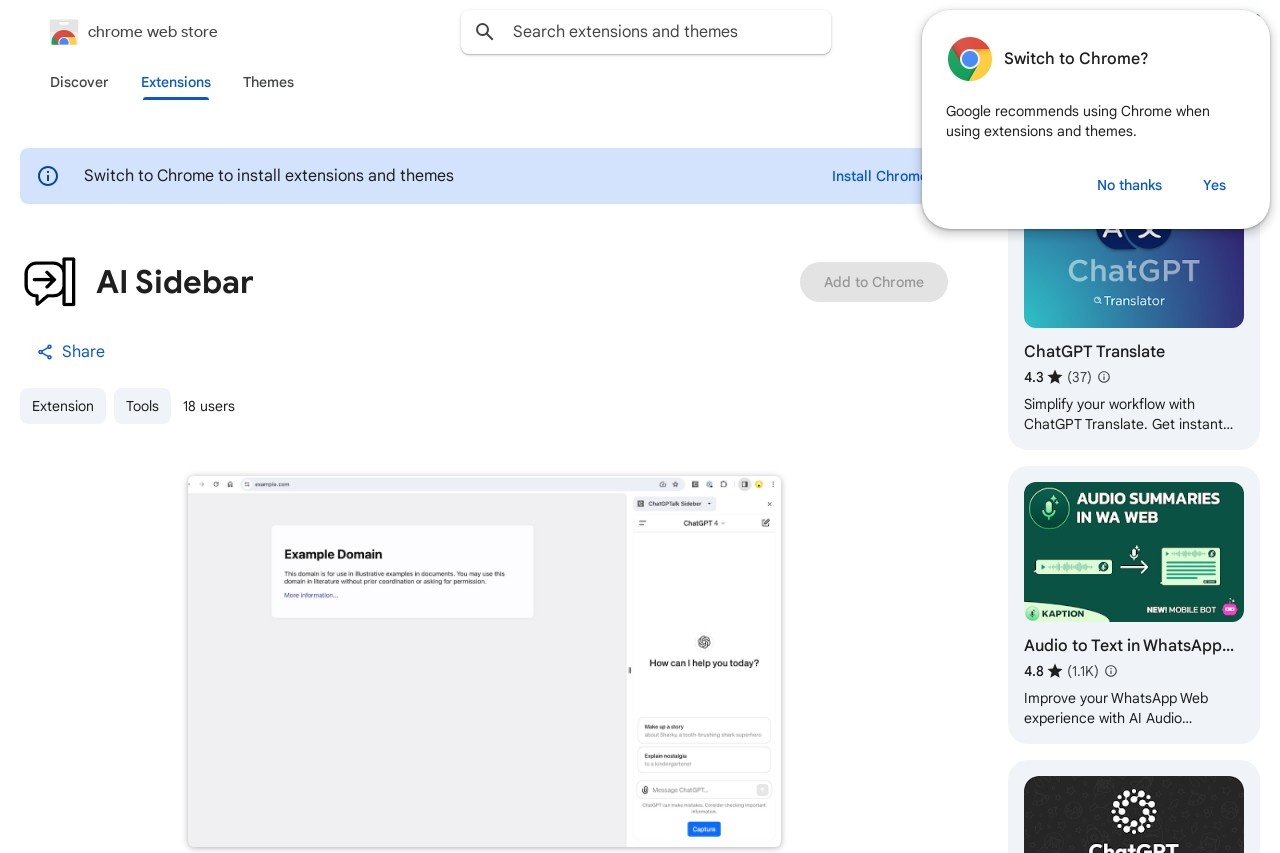Open the AI Sidebar screenshot preview
The width and height of the screenshot is (1280, 853).
click(x=484, y=661)
